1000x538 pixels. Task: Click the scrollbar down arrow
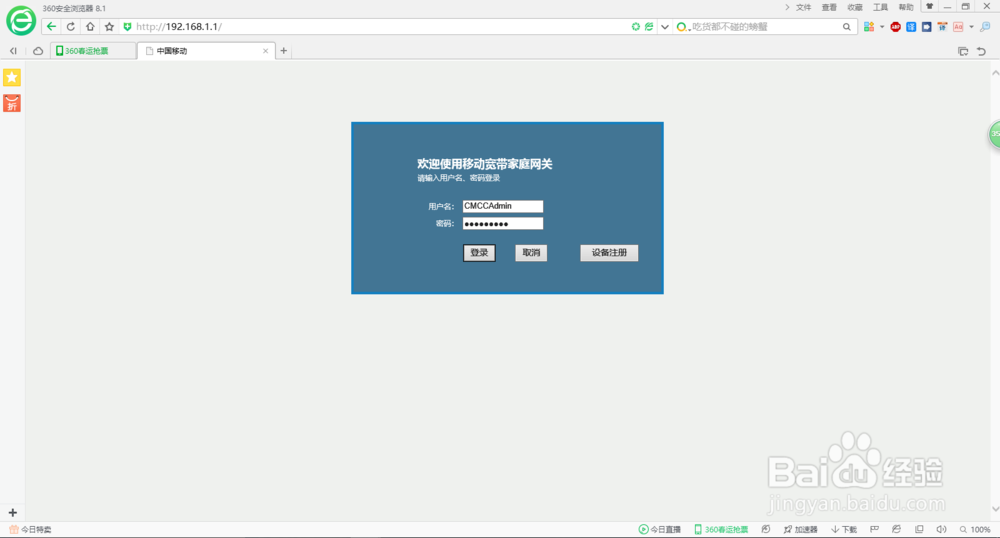(x=995, y=509)
